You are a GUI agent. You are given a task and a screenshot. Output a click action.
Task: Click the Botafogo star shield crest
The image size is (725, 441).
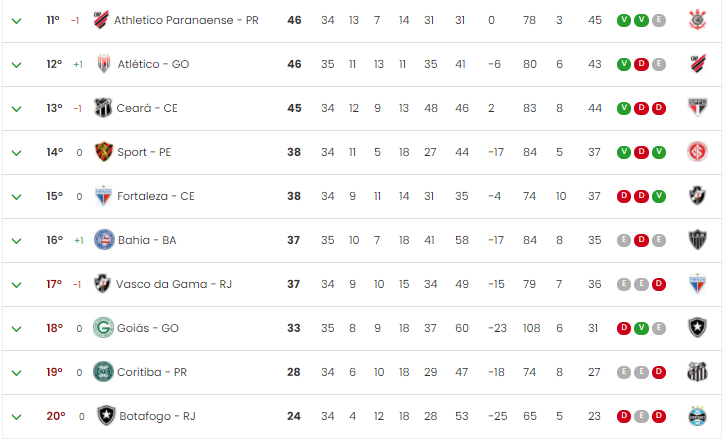pyautogui.click(x=106, y=416)
